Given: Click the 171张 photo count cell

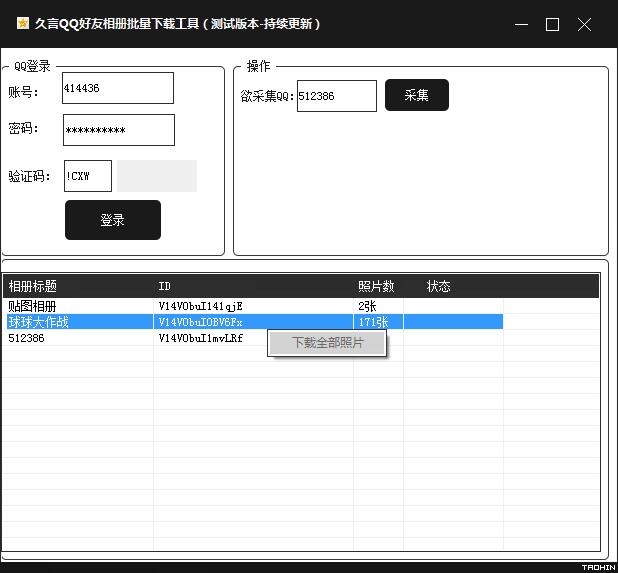Looking at the screenshot, I should pyautogui.click(x=373, y=322).
